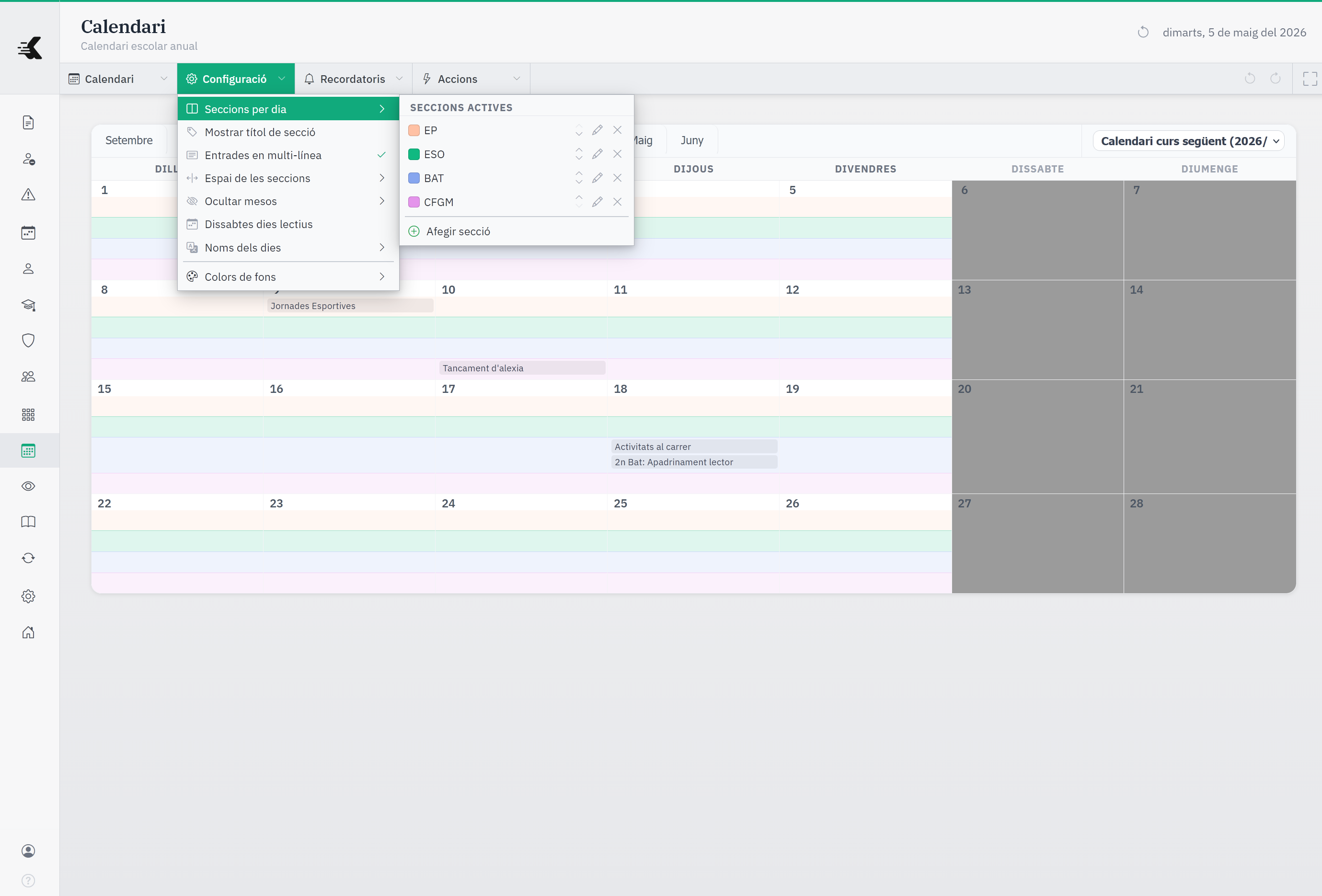Click the undo arrow in toolbar
The height and width of the screenshot is (896, 1322).
tap(1250, 79)
